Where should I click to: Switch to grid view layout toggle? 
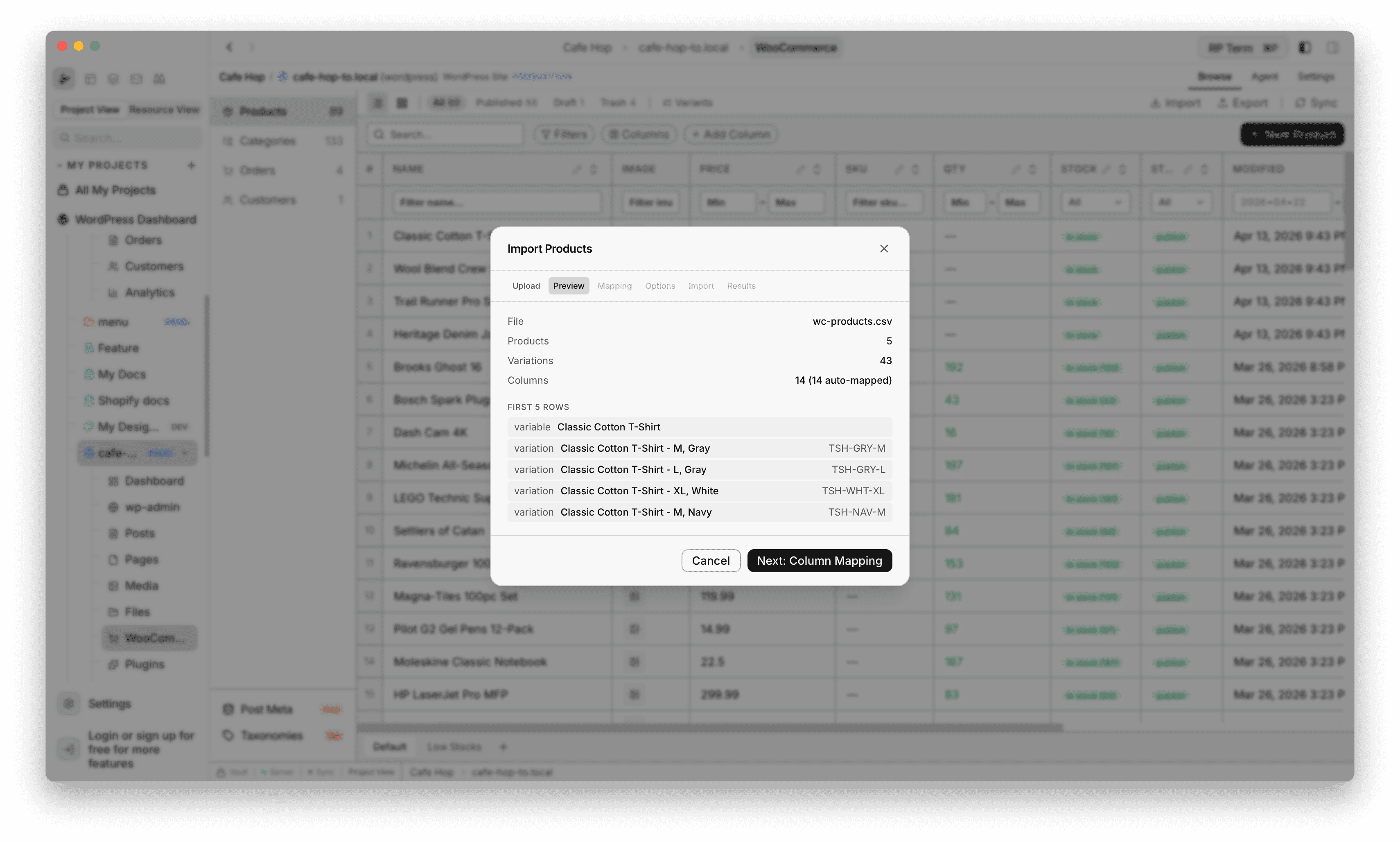tap(402, 103)
